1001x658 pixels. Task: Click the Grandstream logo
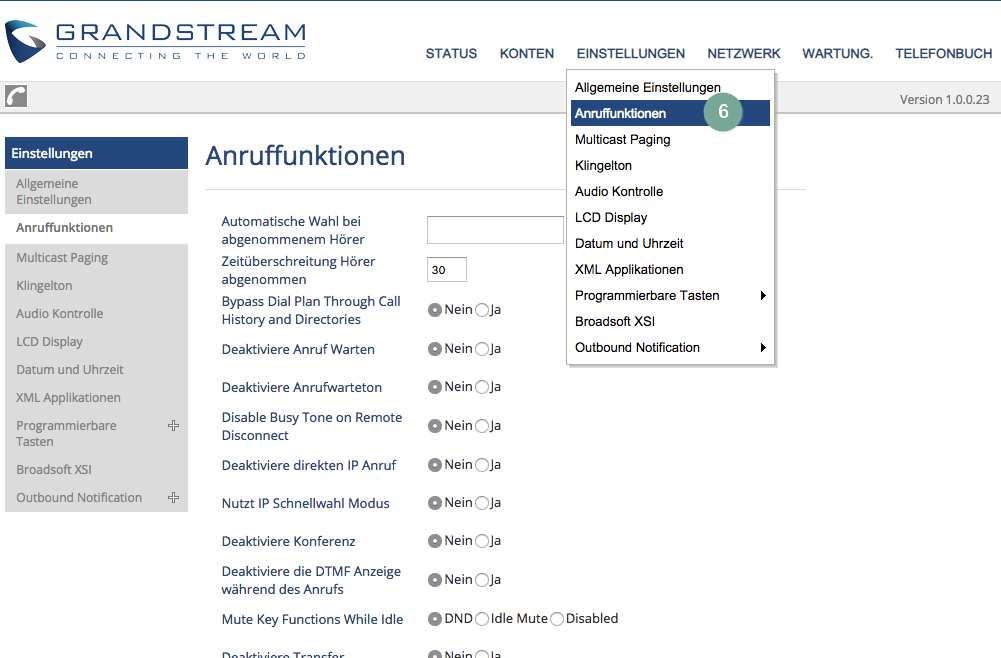click(155, 41)
